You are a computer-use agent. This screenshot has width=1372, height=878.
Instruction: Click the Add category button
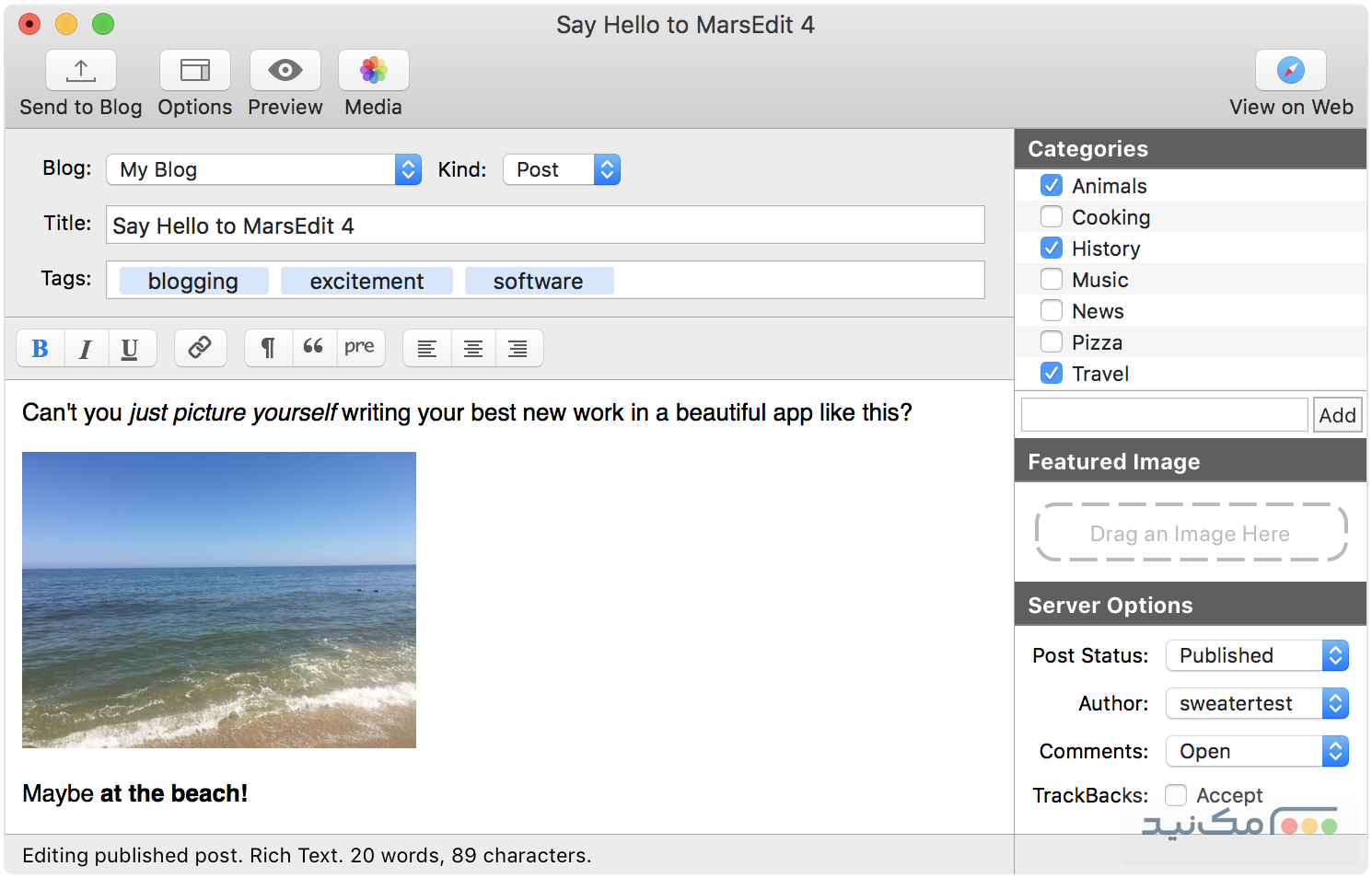(1337, 415)
